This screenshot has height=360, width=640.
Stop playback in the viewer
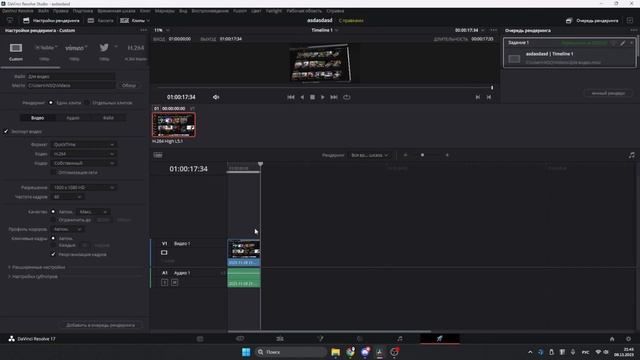[312, 97]
